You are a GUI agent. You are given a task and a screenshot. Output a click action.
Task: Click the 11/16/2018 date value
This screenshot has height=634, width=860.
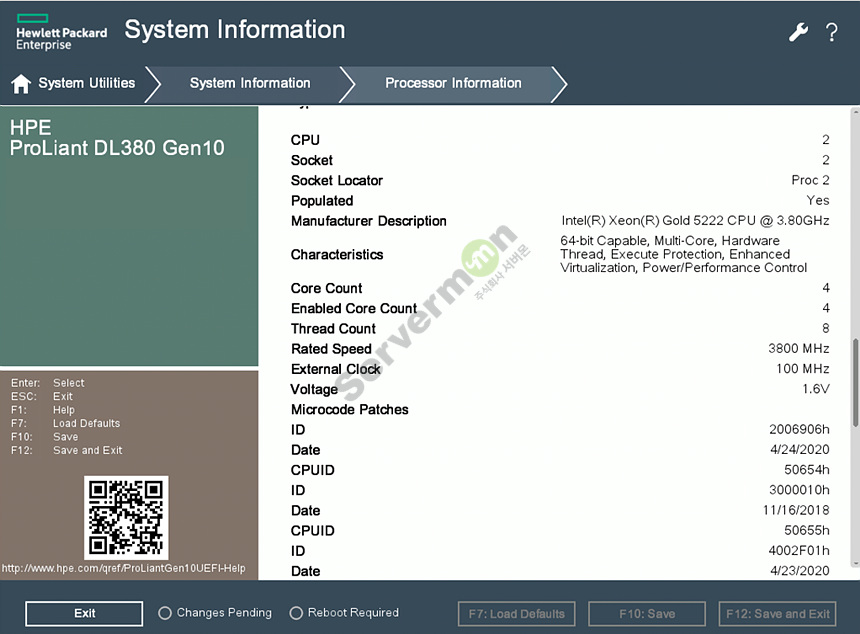pos(796,510)
